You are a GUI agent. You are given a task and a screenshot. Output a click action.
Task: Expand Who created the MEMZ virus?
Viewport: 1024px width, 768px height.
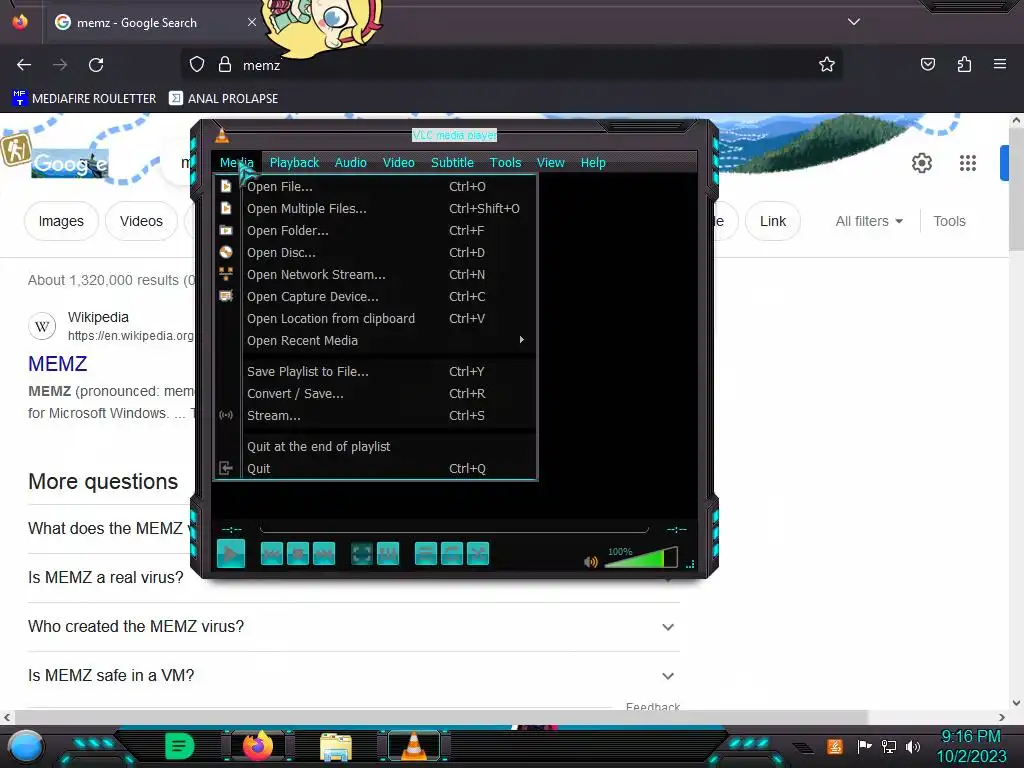pyautogui.click(x=353, y=626)
